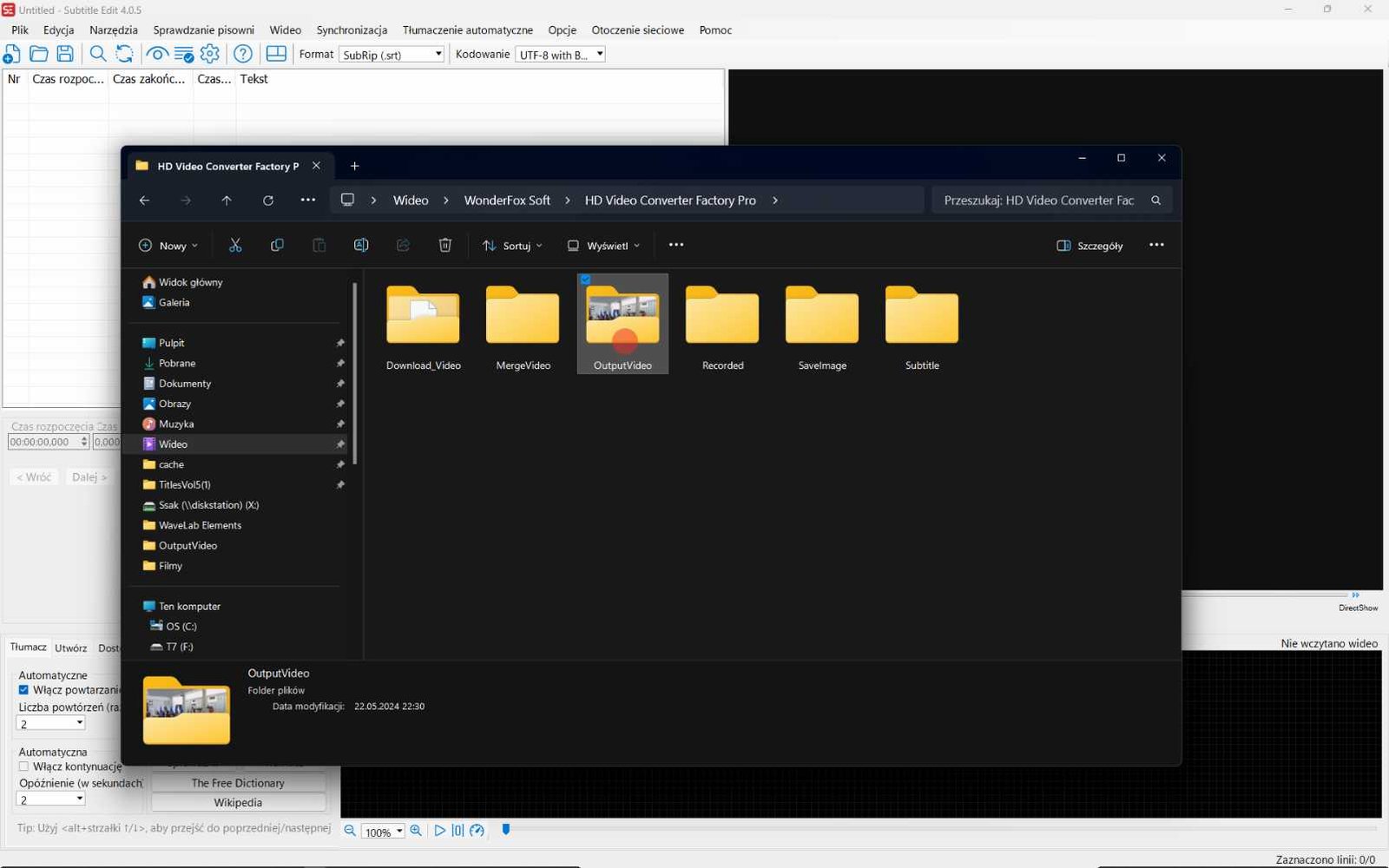Open a subtitle with the folder icon
Image resolution: width=1389 pixels, height=868 pixels.
[38, 54]
